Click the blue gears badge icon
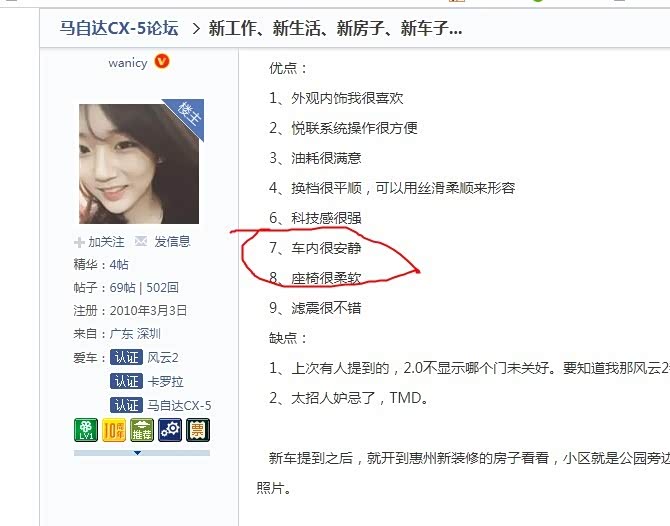Image resolution: width=670 pixels, height=526 pixels. click(170, 430)
